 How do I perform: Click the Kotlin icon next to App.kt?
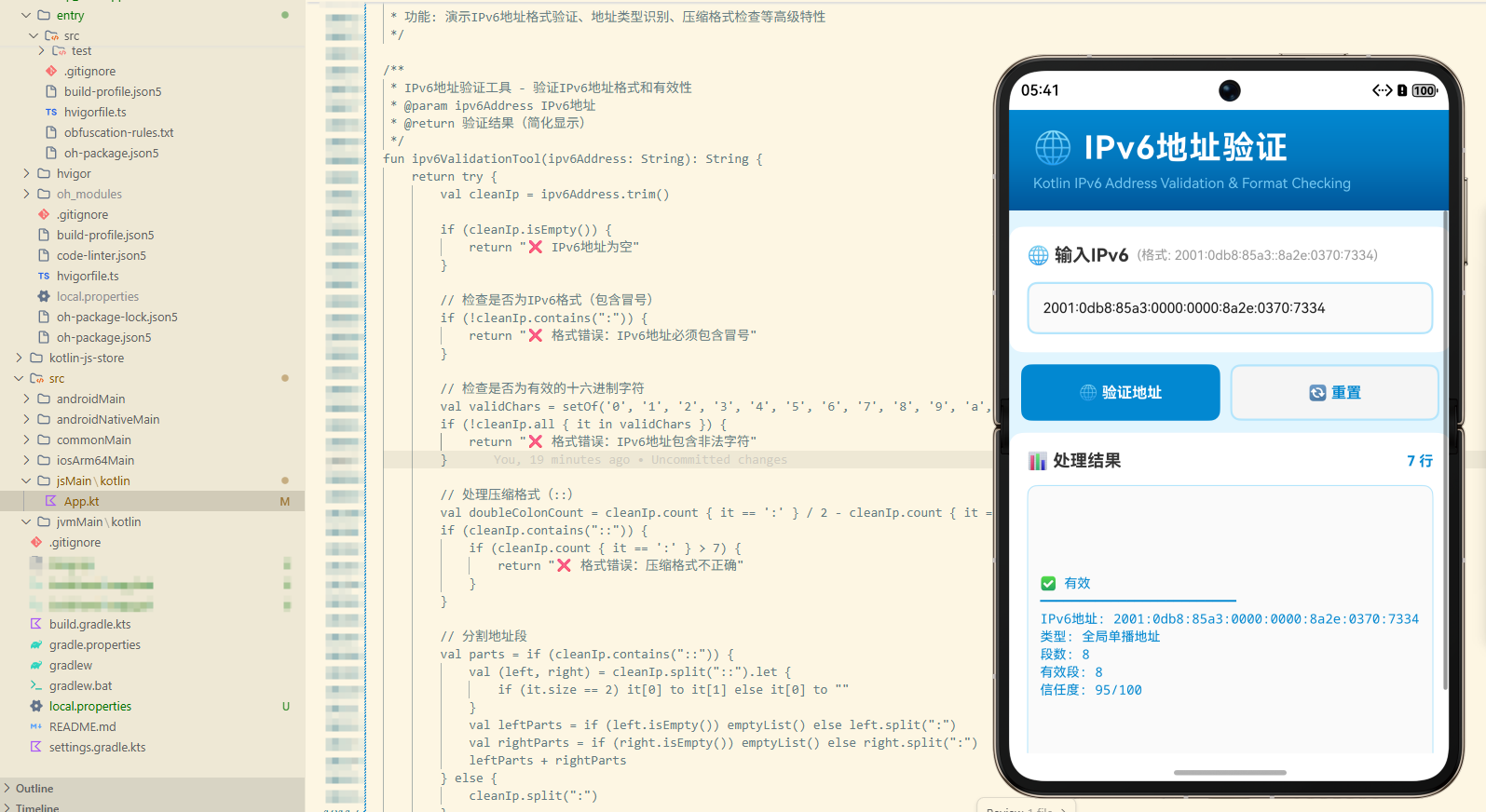click(x=51, y=501)
